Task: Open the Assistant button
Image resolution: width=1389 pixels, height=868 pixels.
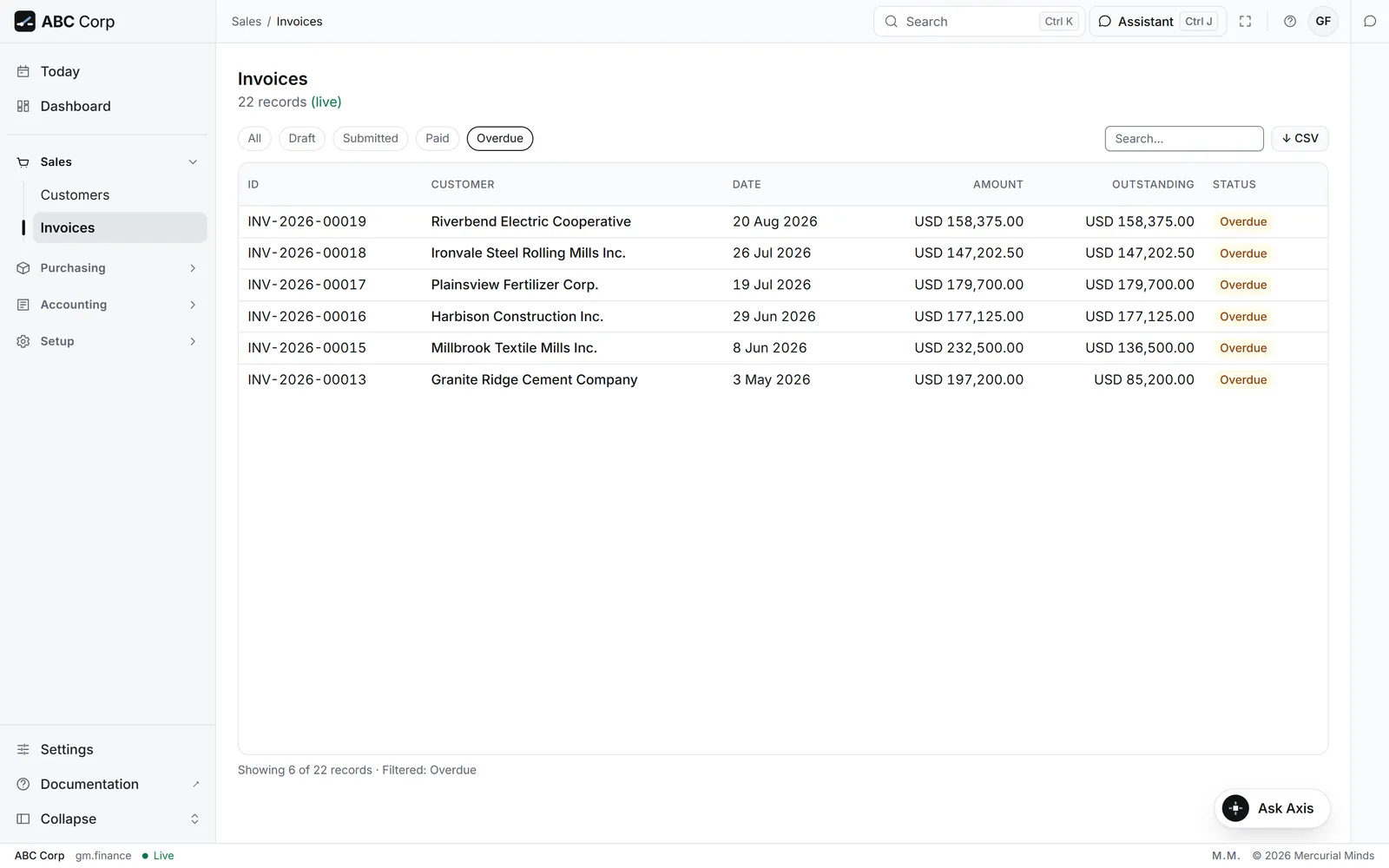Action: 1157,22
